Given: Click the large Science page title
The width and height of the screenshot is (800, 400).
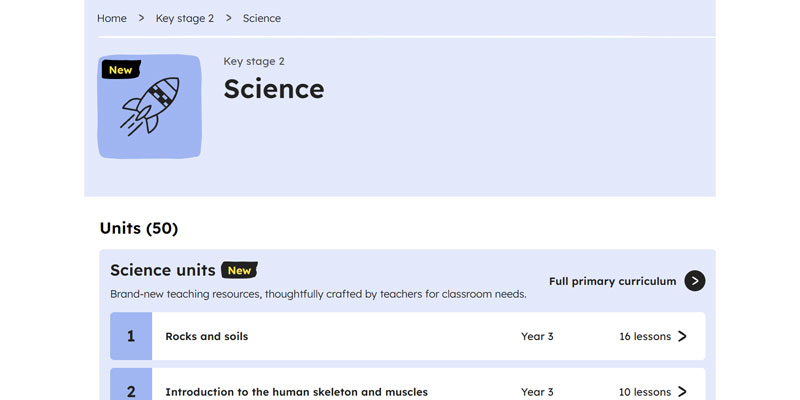Looking at the screenshot, I should pyautogui.click(x=274, y=88).
